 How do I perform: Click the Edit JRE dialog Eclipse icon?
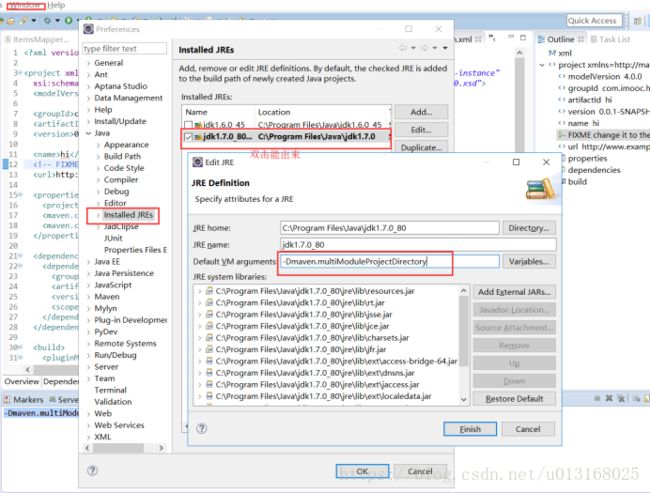pyautogui.click(x=198, y=162)
